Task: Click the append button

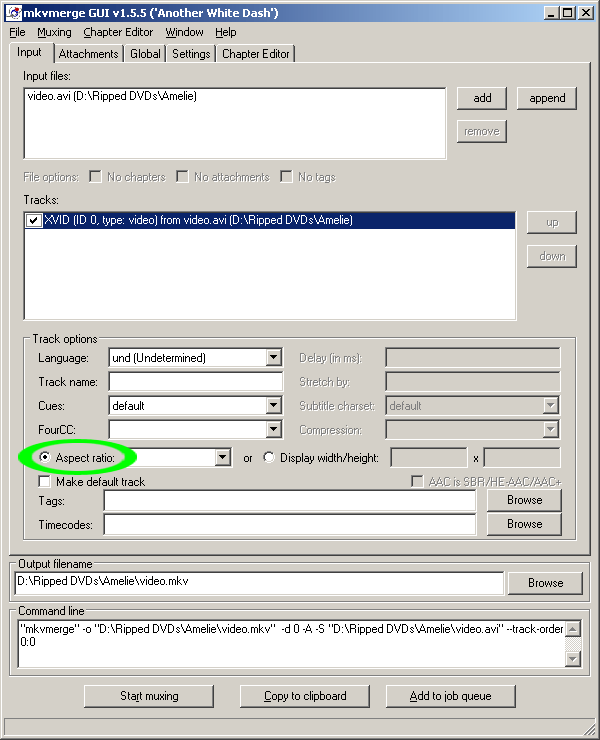Action: 547,98
